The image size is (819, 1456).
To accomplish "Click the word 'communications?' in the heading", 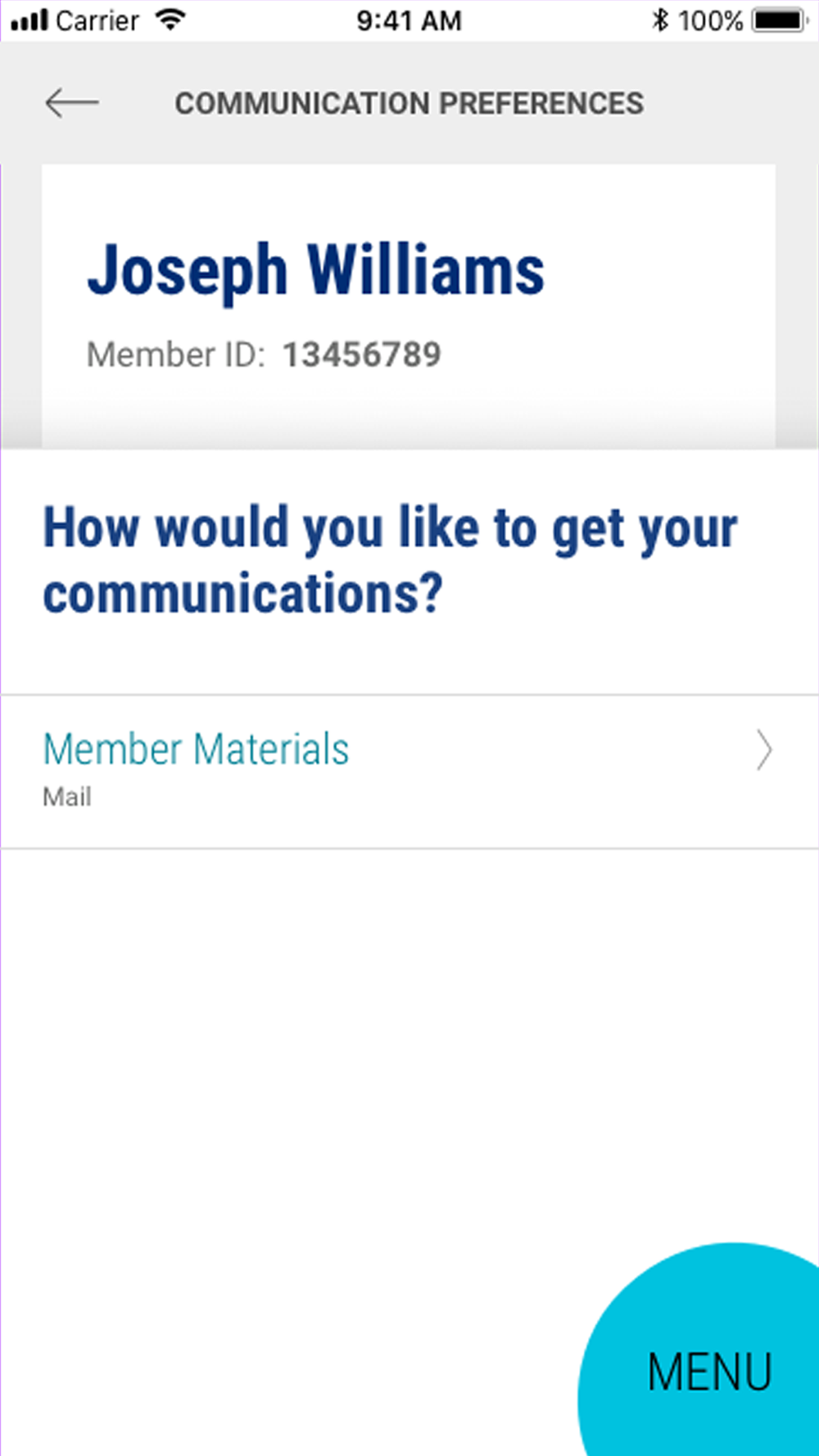I will (242, 594).
